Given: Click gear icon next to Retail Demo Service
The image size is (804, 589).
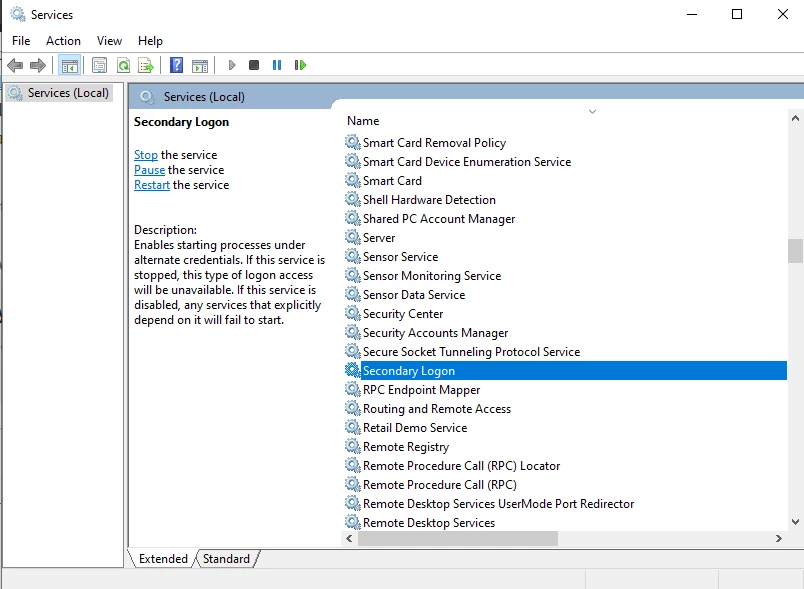Looking at the screenshot, I should click(352, 426).
